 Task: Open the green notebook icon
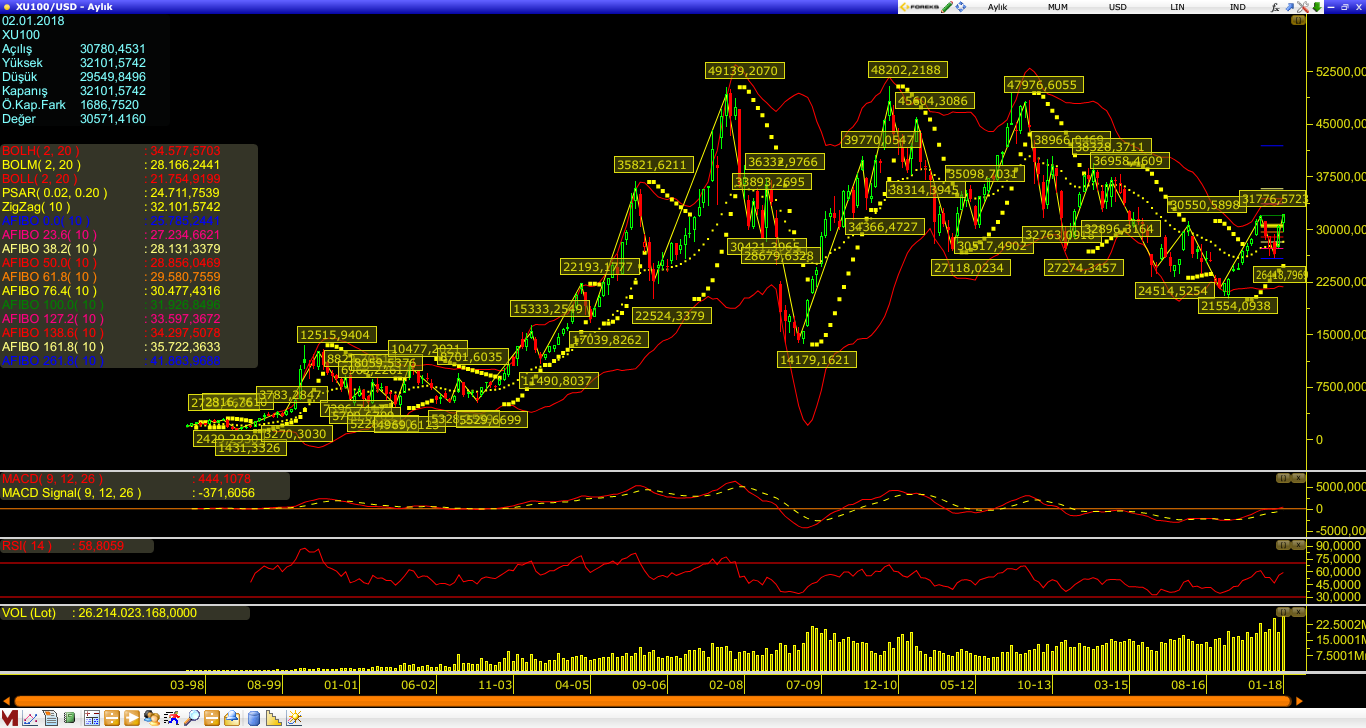click(x=69, y=718)
